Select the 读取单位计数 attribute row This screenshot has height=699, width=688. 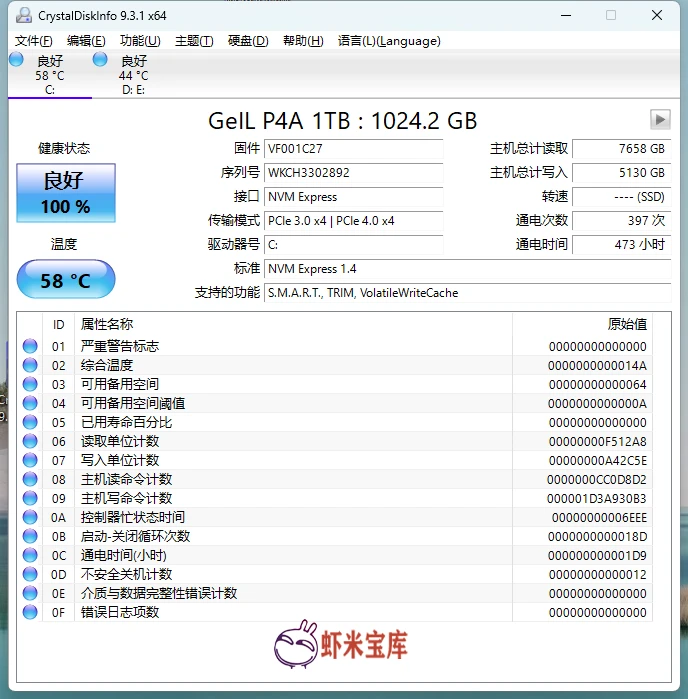click(x=335, y=441)
